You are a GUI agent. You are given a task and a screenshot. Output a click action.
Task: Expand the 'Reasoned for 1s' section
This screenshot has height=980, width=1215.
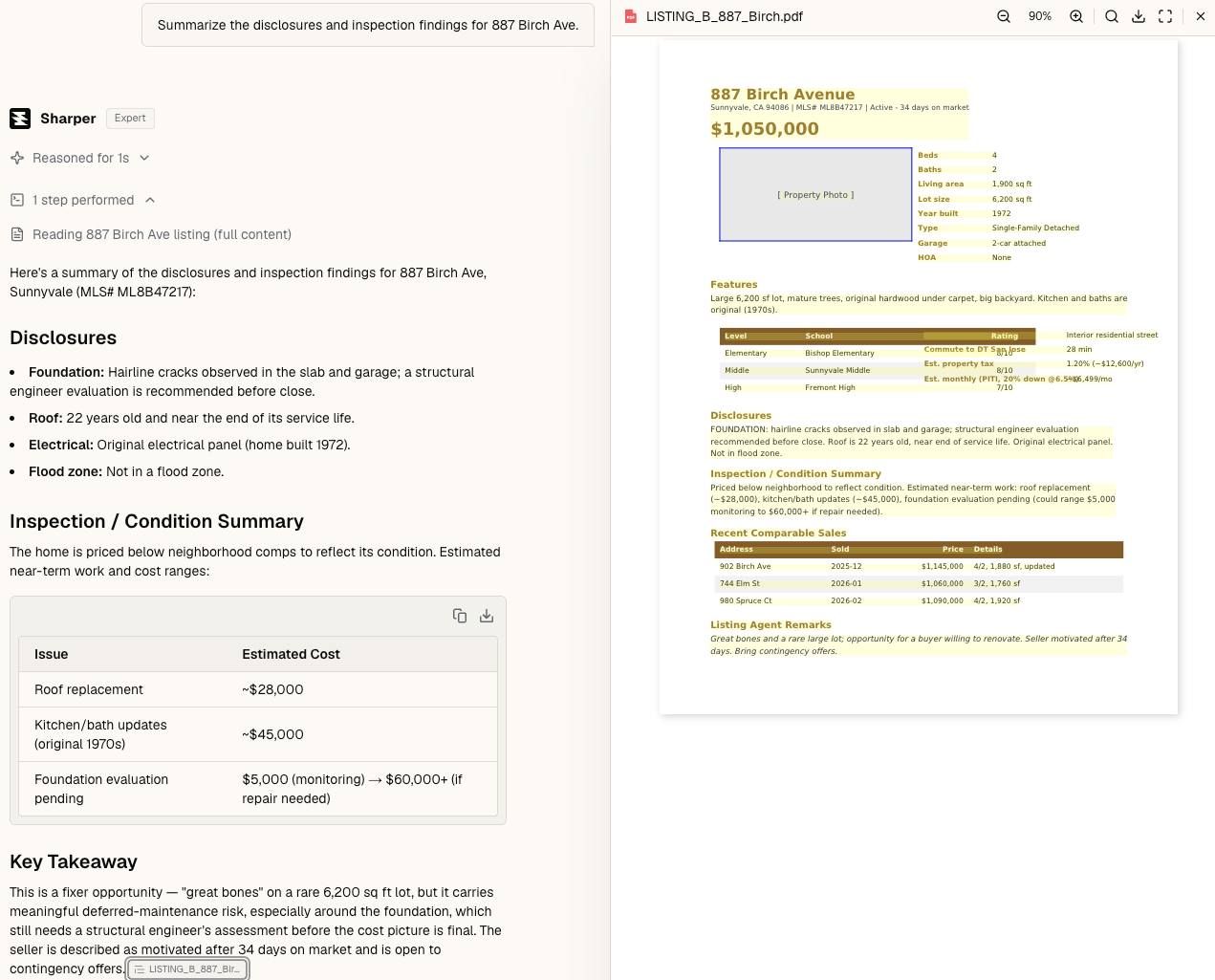(x=80, y=158)
